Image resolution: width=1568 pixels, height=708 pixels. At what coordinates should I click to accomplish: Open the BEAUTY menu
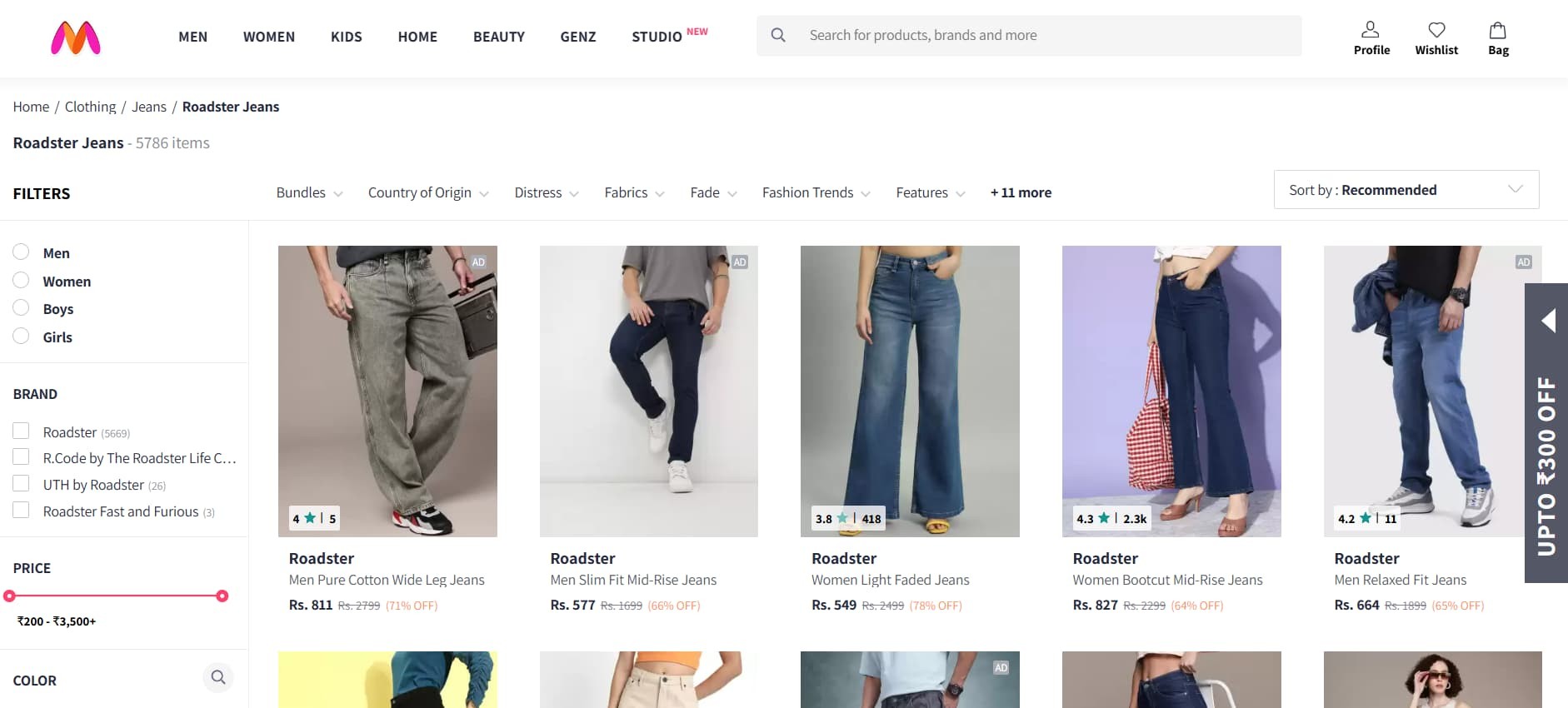499,37
